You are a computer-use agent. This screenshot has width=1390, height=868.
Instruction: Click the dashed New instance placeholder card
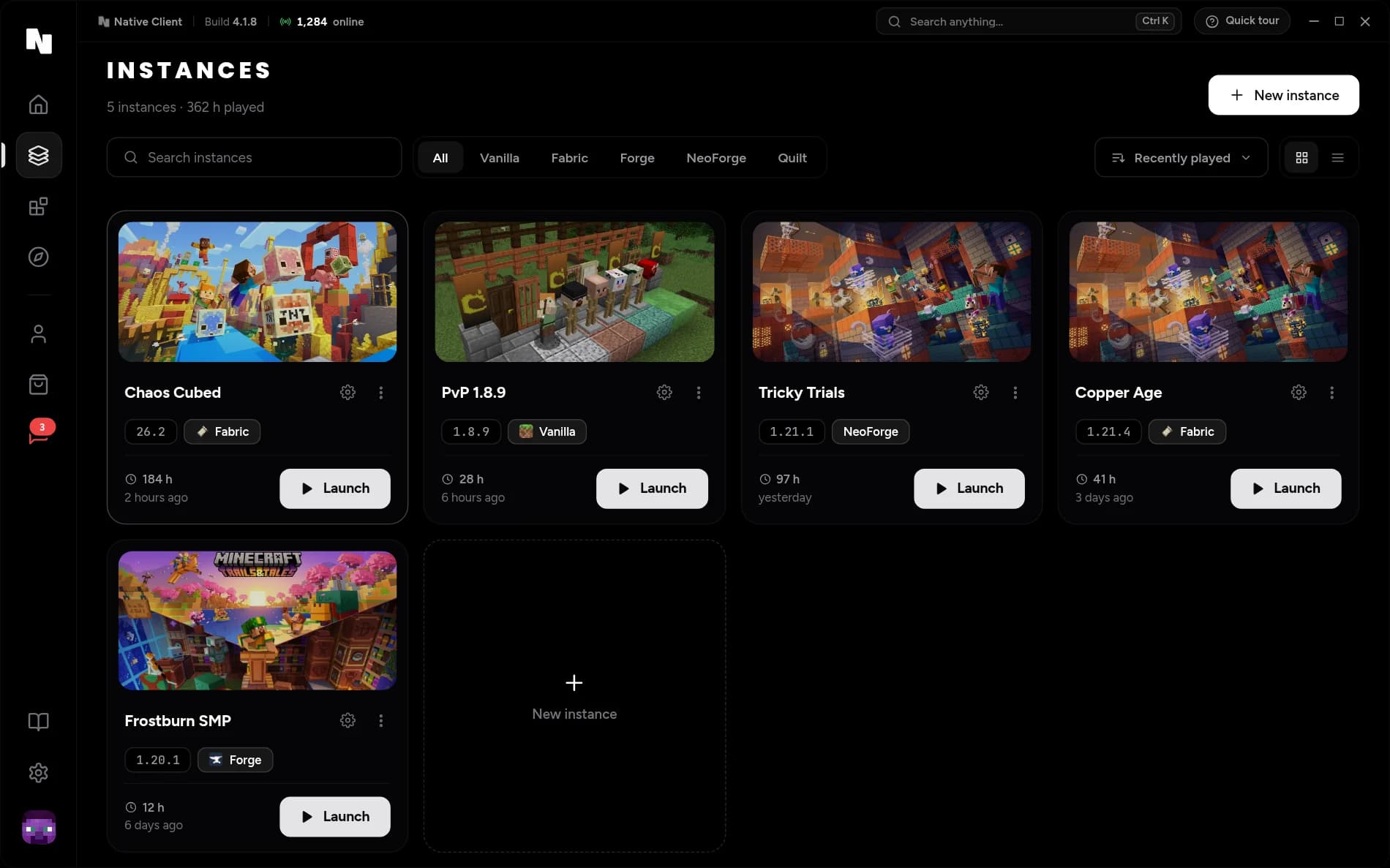click(574, 696)
